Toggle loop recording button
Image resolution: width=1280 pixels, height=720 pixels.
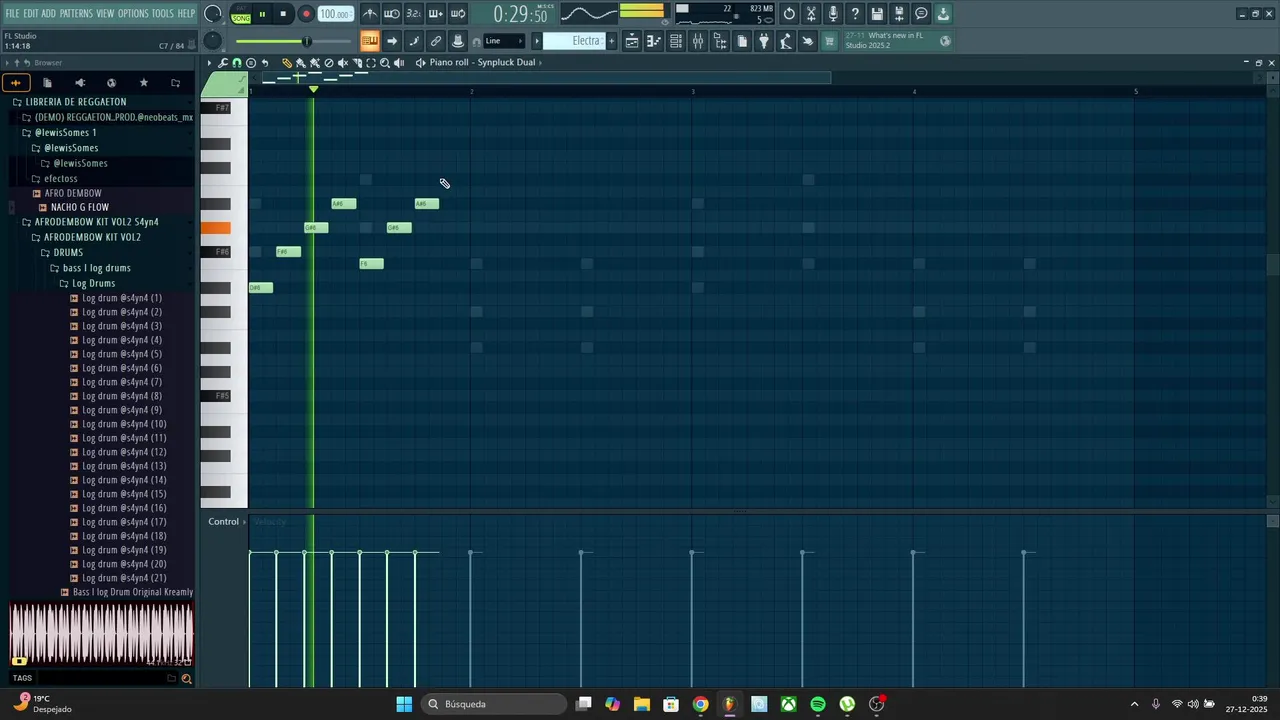click(x=457, y=14)
